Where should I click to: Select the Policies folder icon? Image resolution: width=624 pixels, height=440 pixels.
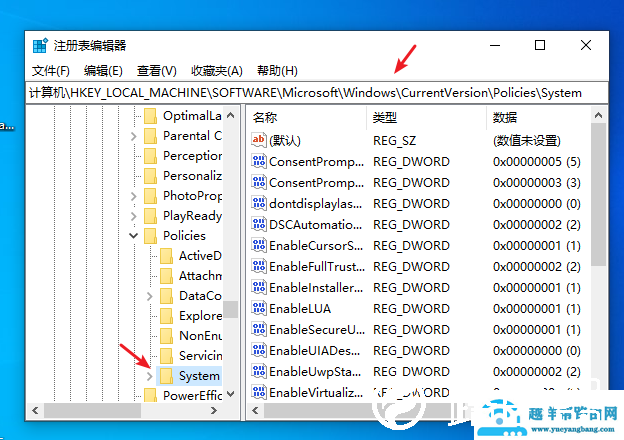click(150, 236)
